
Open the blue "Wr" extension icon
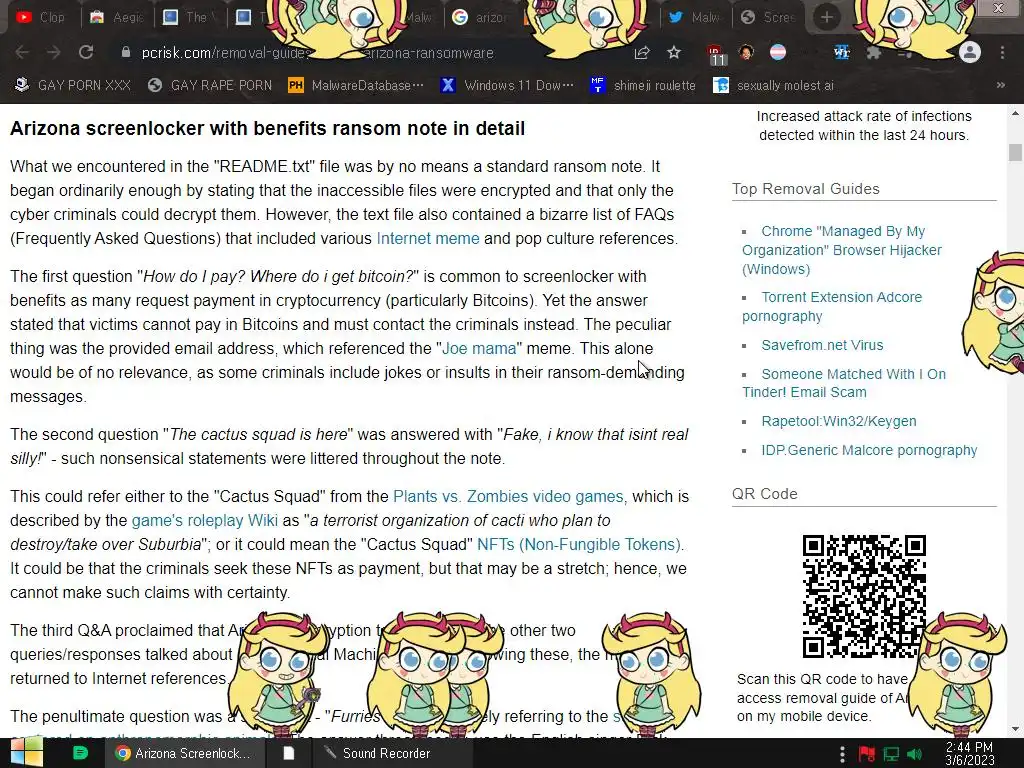[x=842, y=52]
